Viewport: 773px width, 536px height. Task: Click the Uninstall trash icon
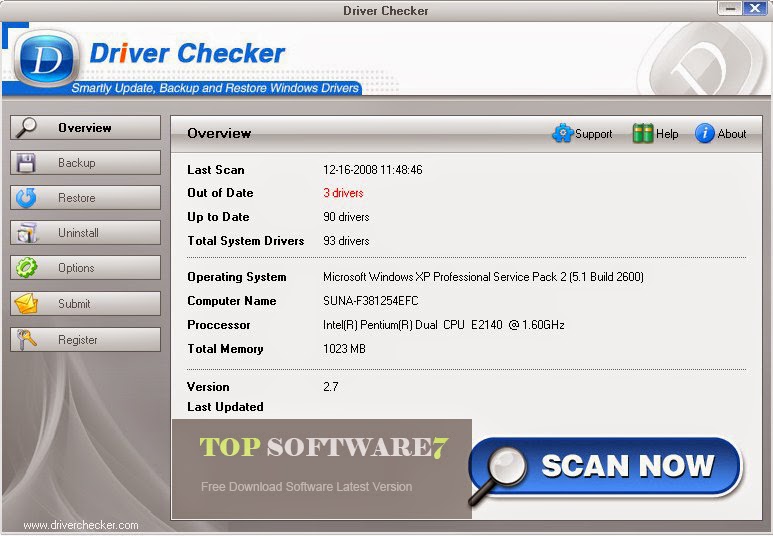(27, 233)
